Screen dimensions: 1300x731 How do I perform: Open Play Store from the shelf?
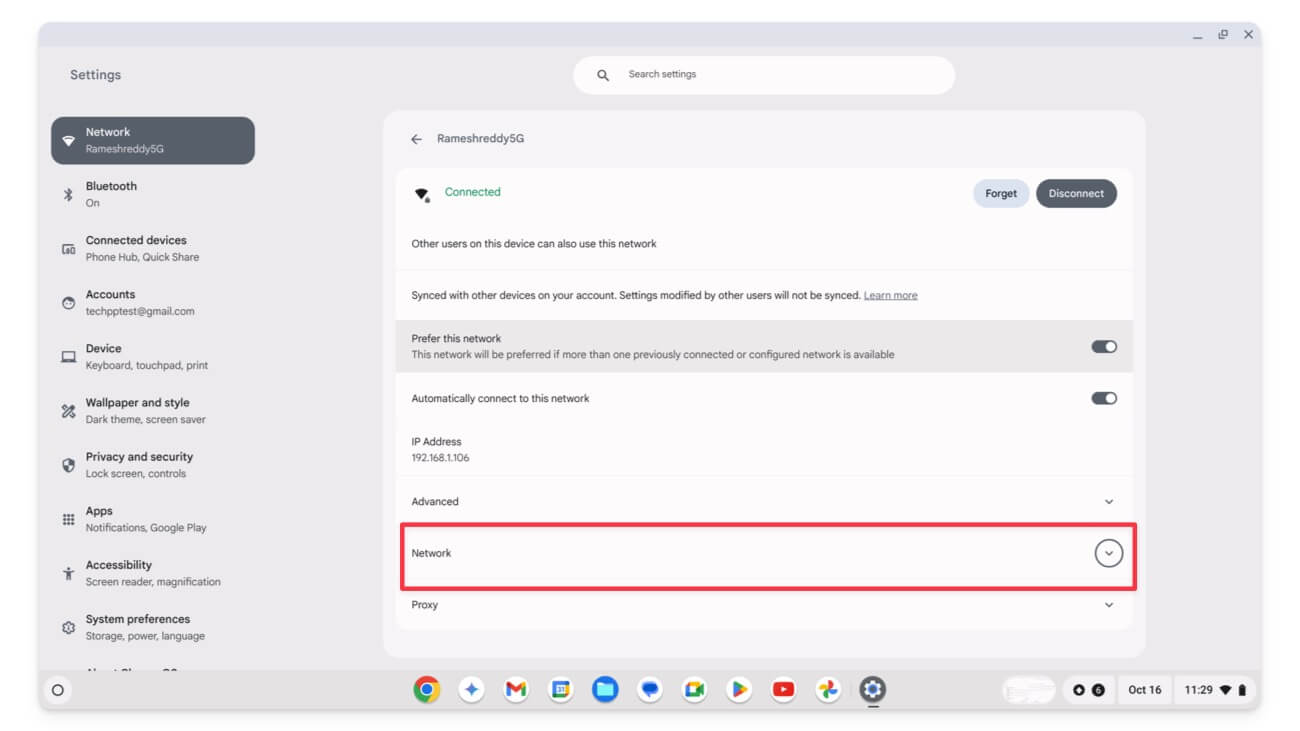739,689
